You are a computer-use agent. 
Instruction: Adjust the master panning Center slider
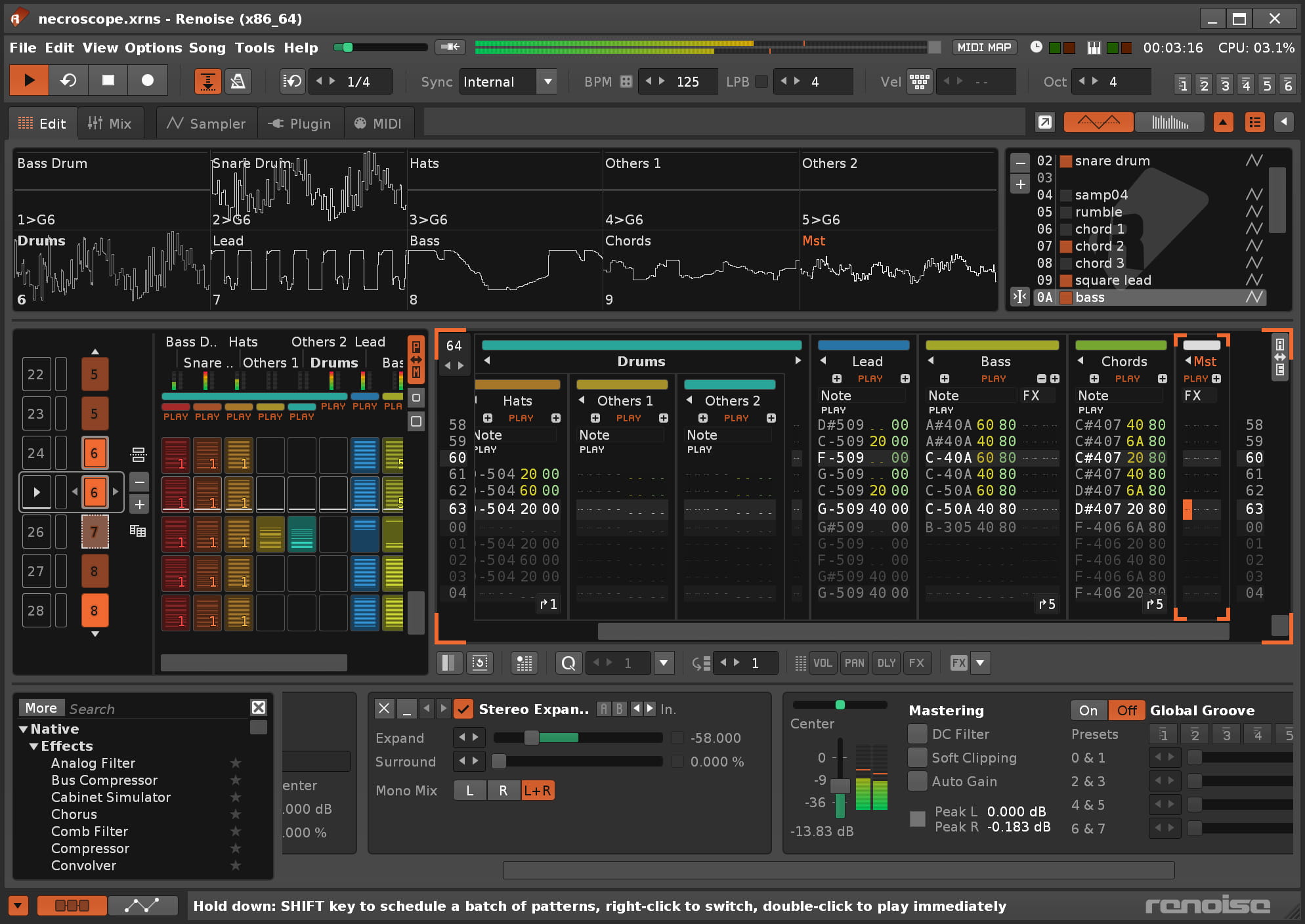(840, 705)
